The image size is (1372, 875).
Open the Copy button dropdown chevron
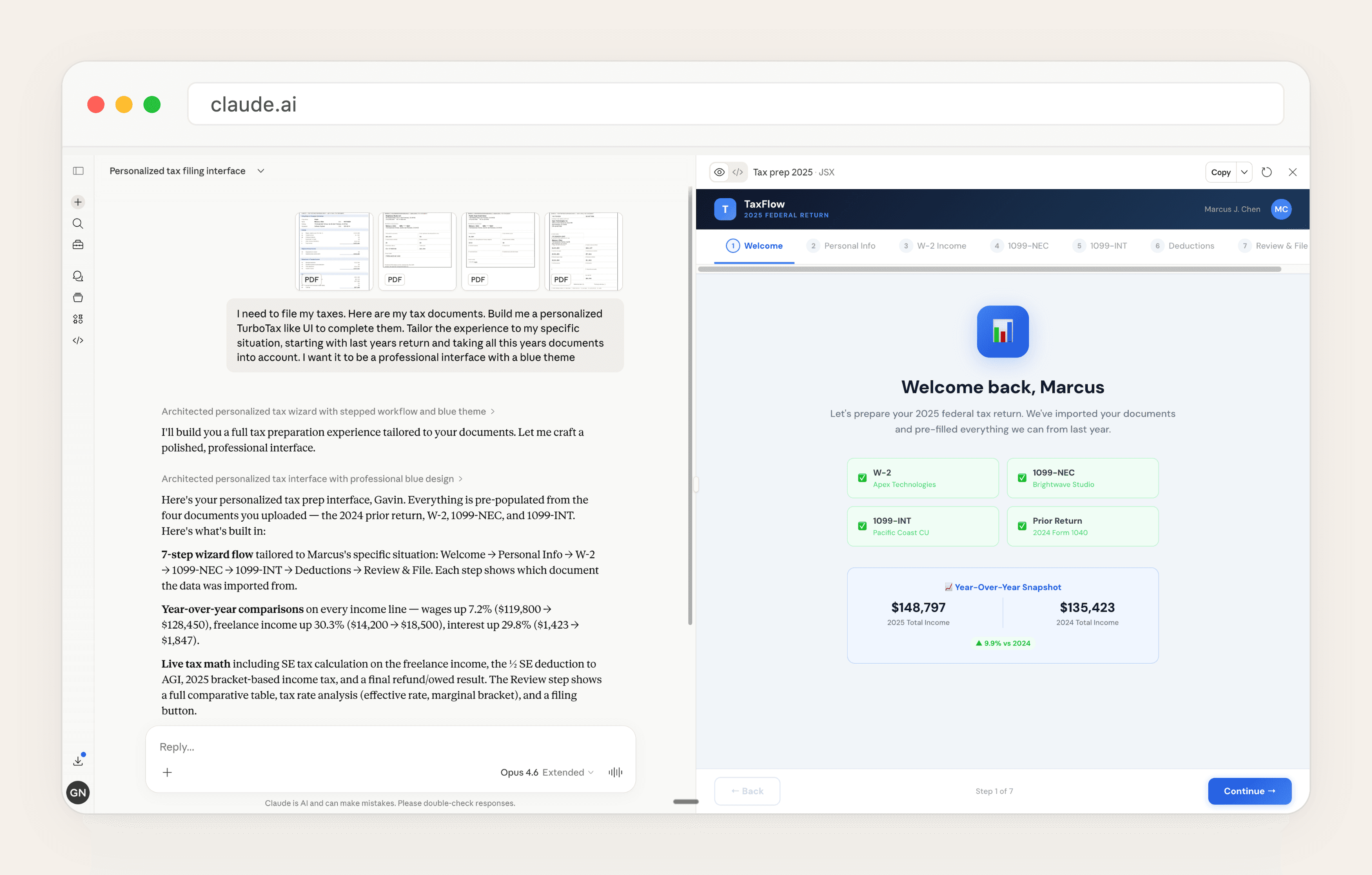click(1244, 172)
